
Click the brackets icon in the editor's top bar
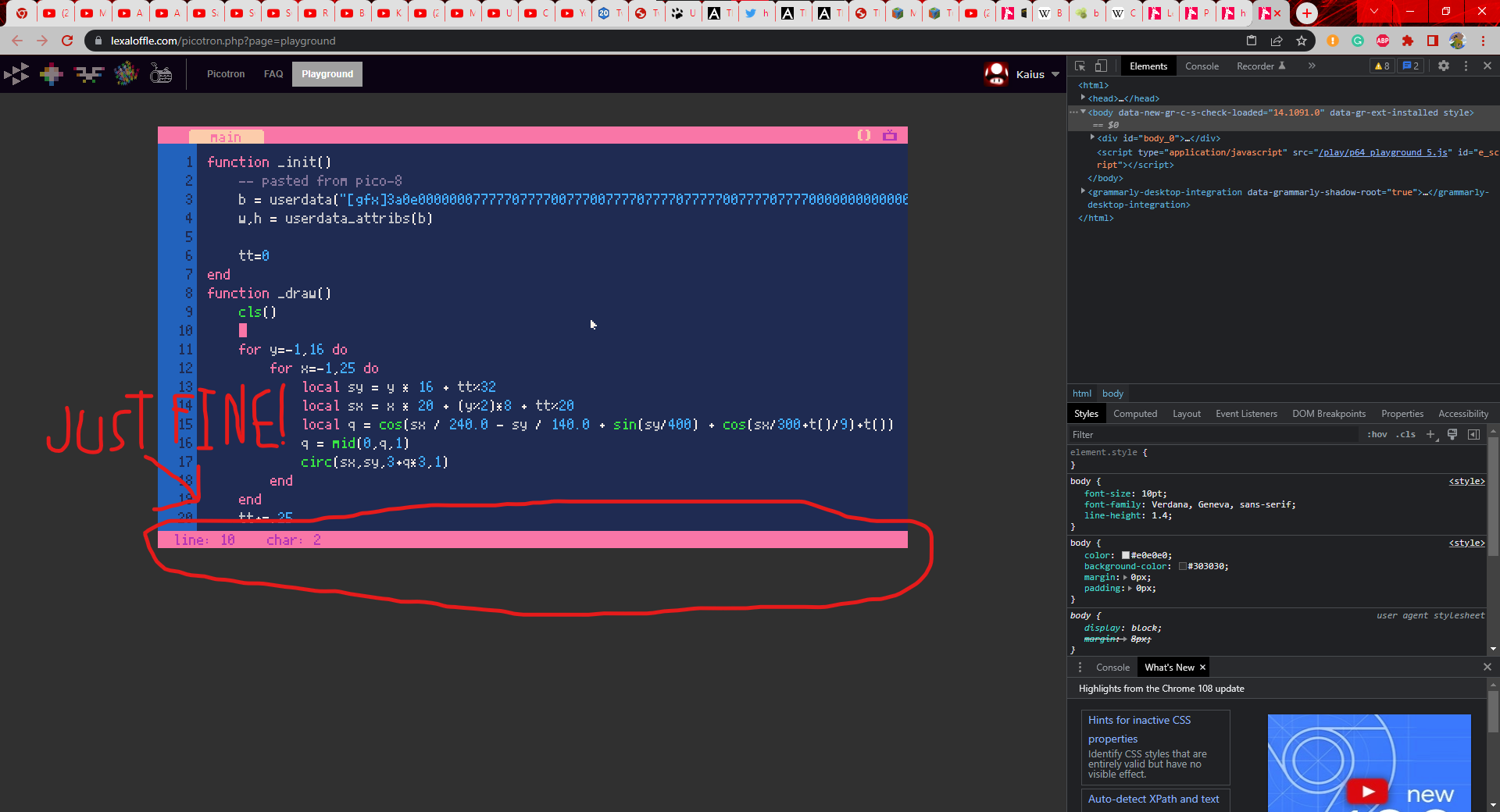pos(864,135)
